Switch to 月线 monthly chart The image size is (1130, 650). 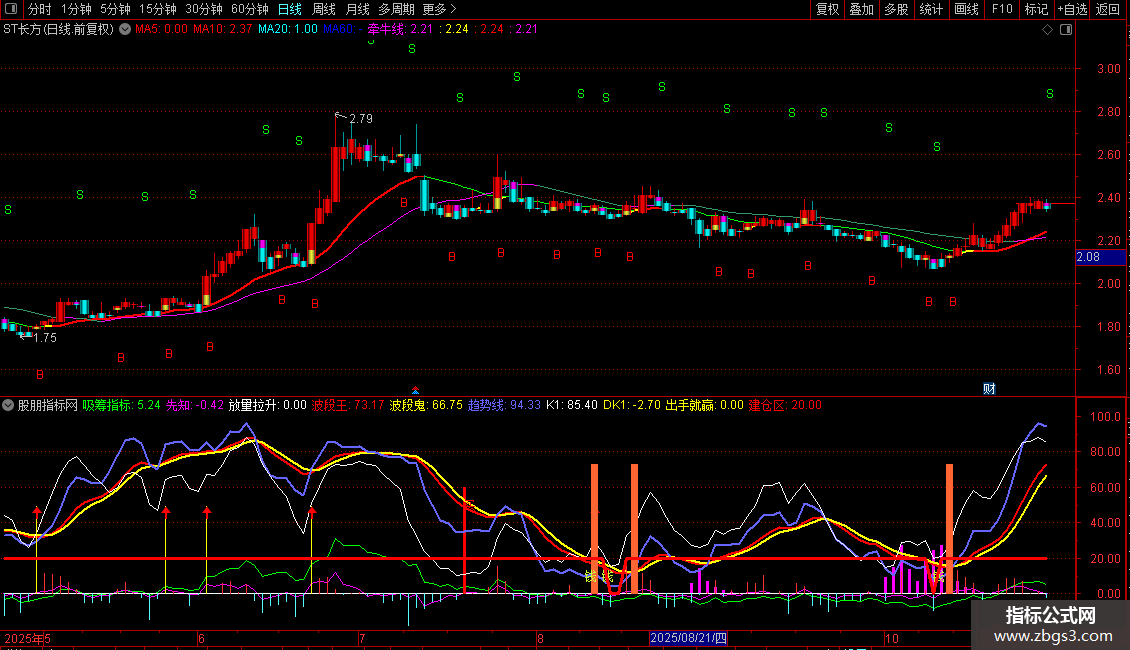[x=357, y=9]
